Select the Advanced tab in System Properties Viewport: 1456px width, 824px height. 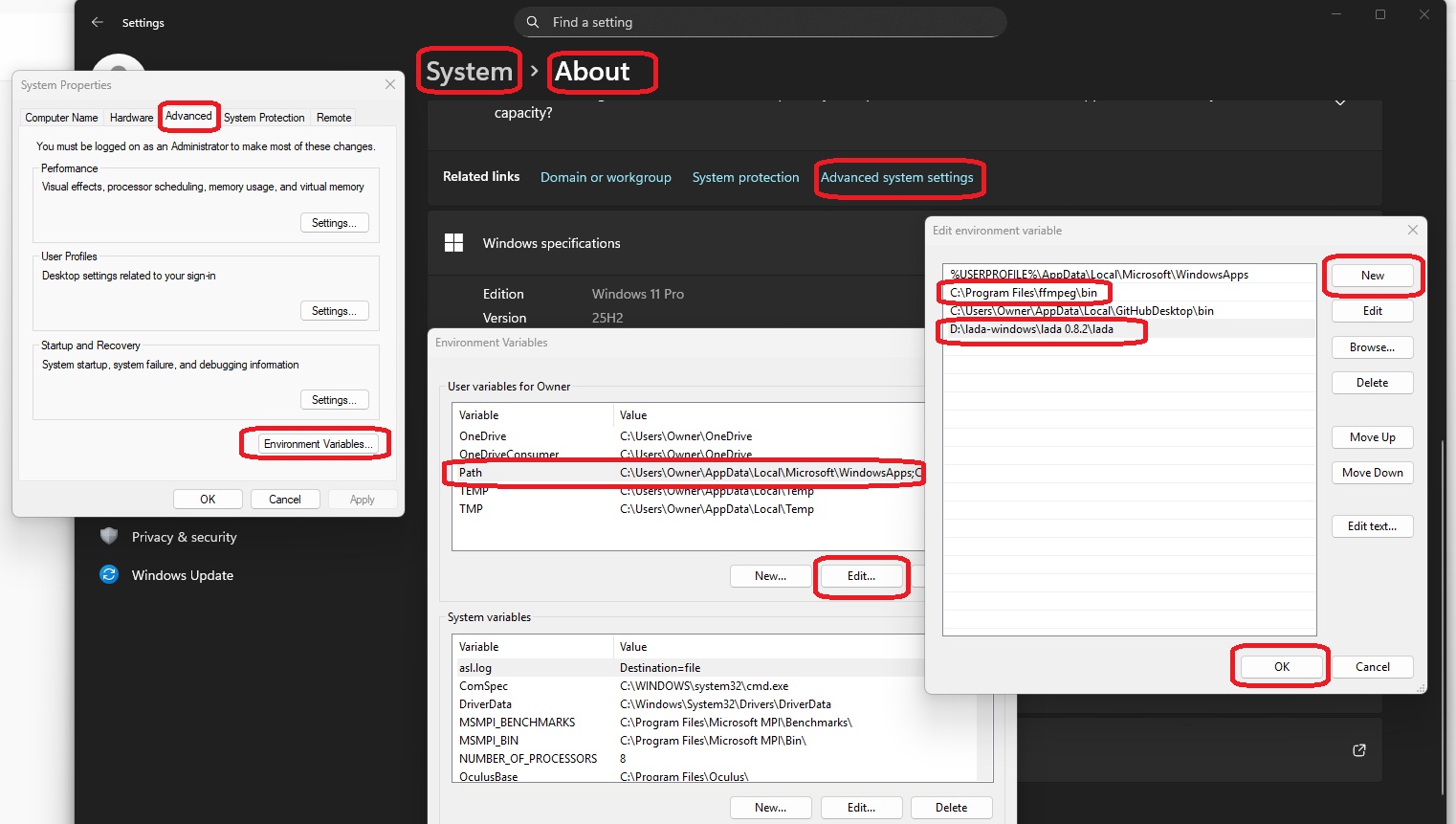188,116
